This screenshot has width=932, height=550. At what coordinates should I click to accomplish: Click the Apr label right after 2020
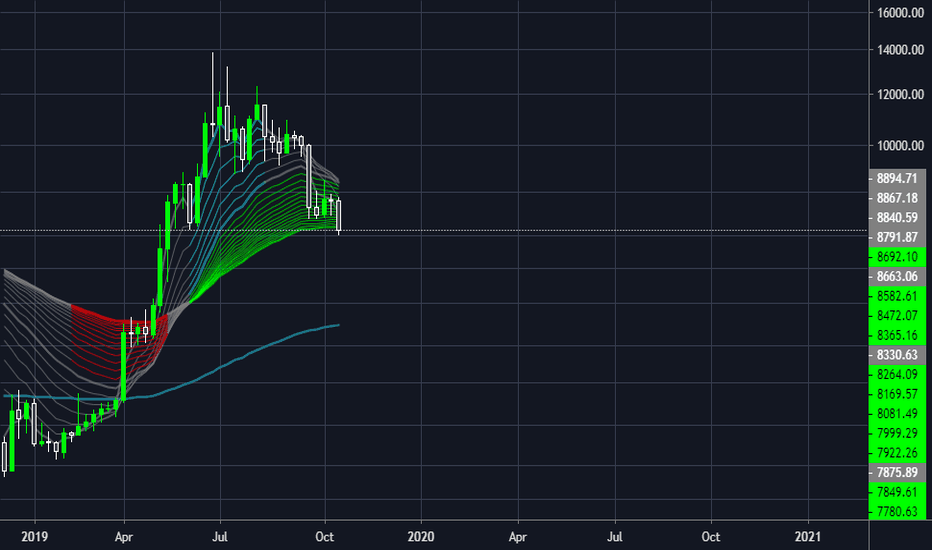tap(518, 537)
